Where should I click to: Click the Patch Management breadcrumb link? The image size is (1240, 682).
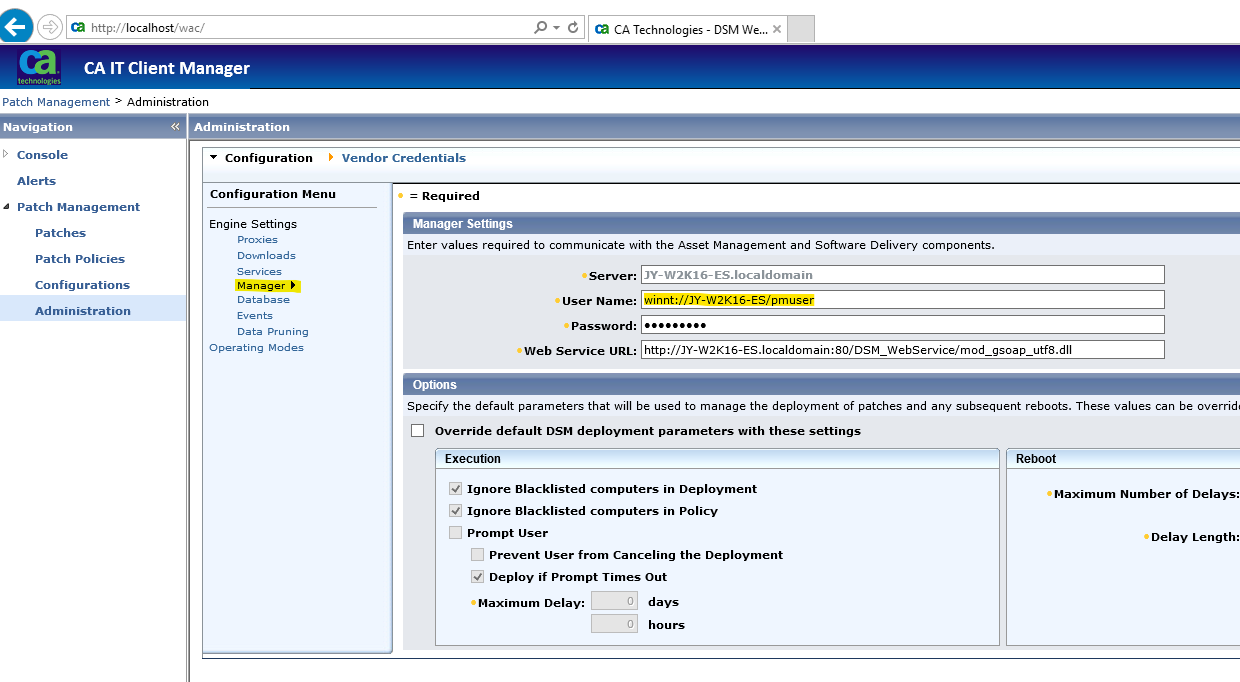click(x=56, y=102)
